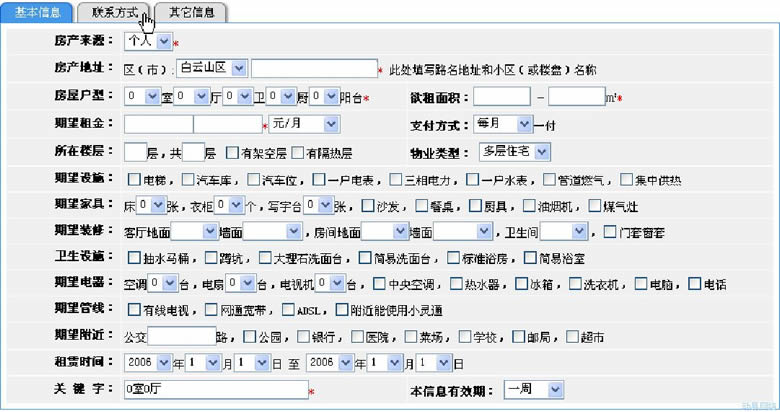Expand the 物业类型 dropdown showing 多层住宅

pos(514,151)
